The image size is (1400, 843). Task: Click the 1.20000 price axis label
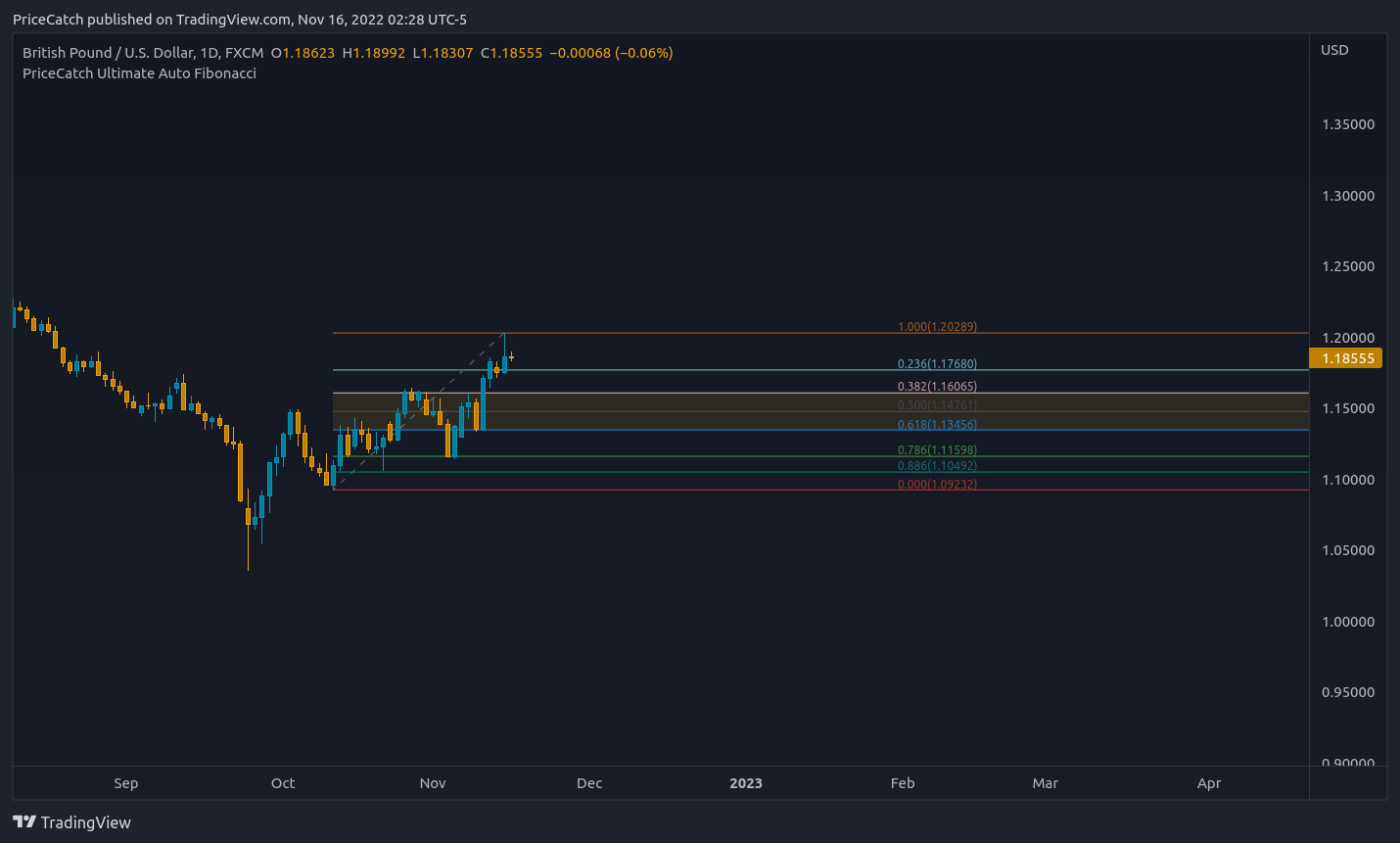pyautogui.click(x=1348, y=338)
